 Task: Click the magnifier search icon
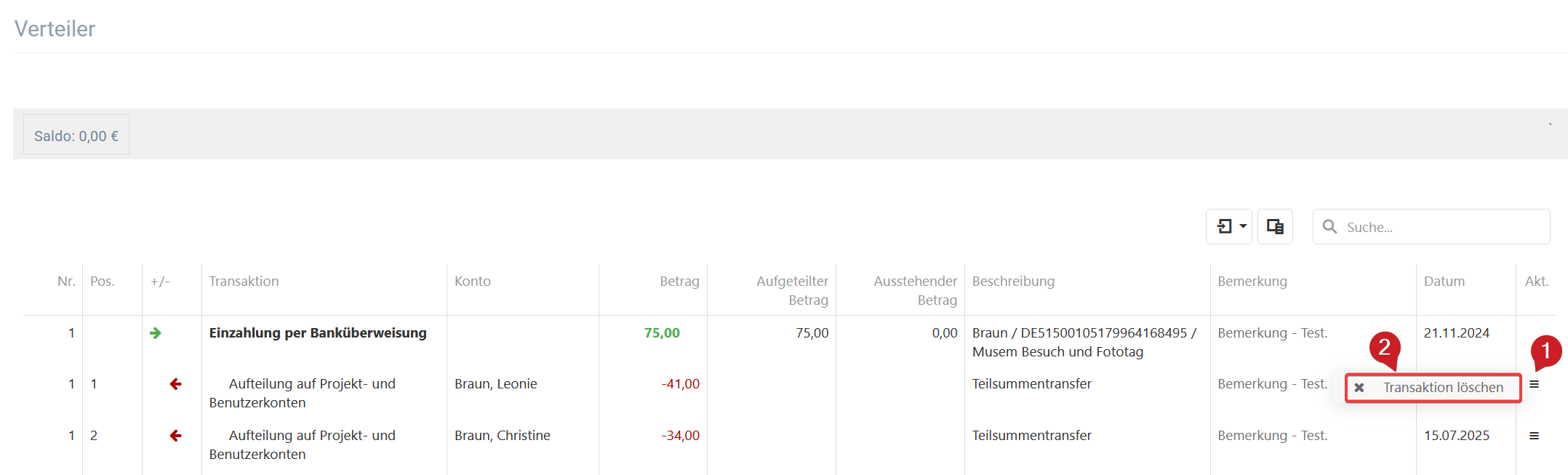1330,227
